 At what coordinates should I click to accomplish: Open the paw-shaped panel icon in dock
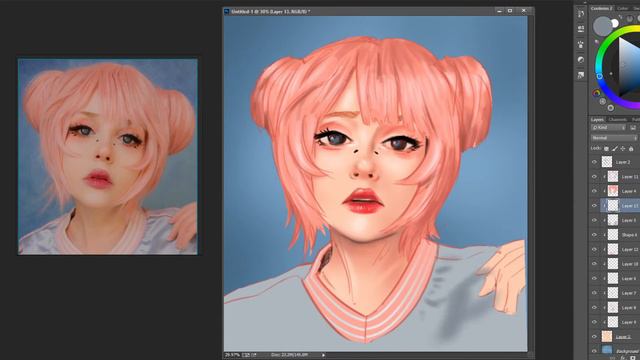tap(580, 44)
